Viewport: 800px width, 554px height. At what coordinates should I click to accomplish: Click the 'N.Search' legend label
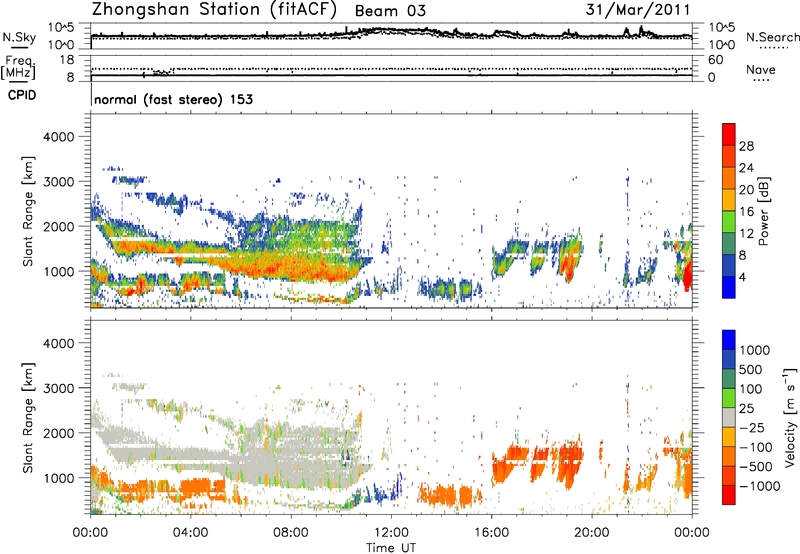pos(772,37)
